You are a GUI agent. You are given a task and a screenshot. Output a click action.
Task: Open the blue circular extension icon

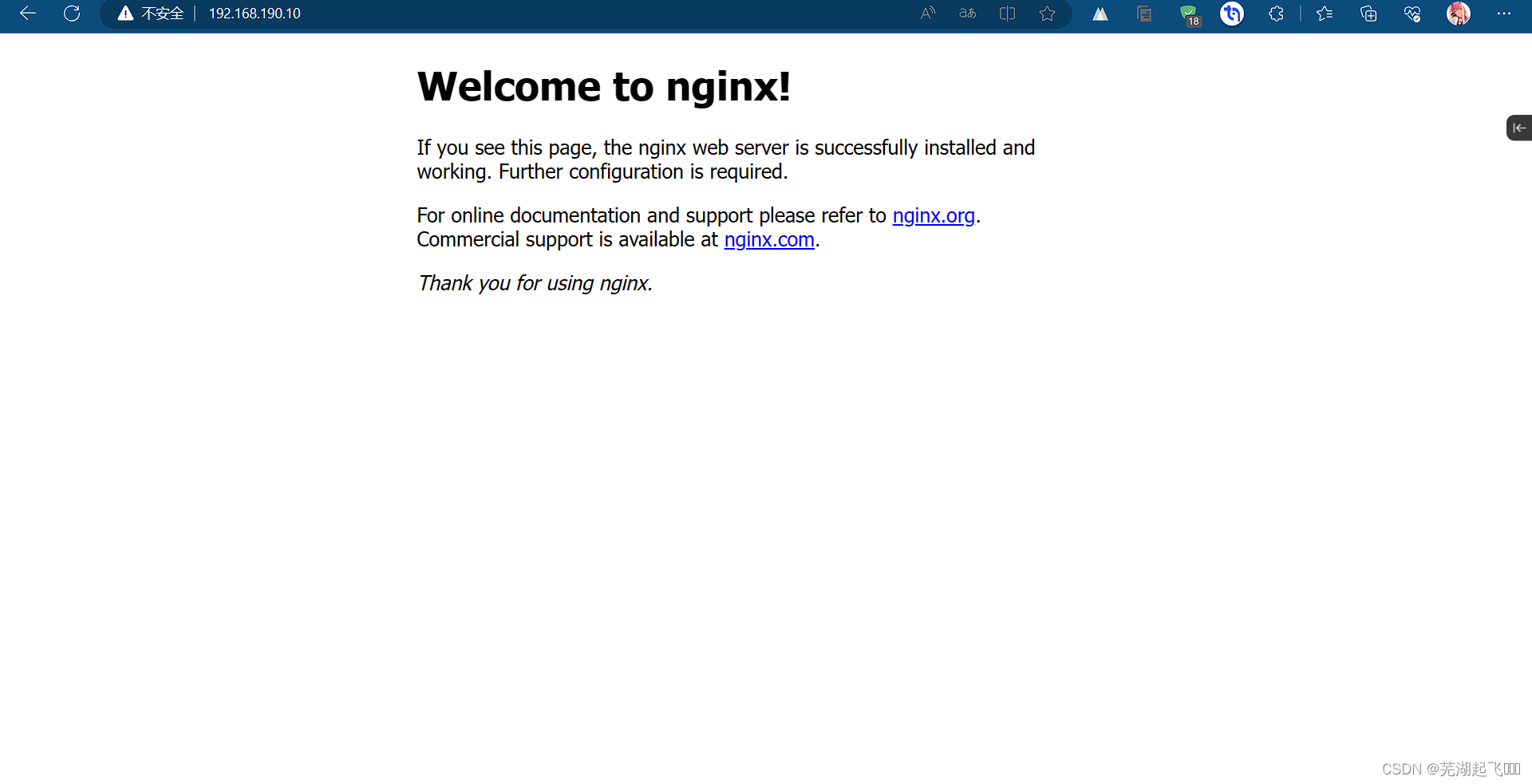point(1232,14)
